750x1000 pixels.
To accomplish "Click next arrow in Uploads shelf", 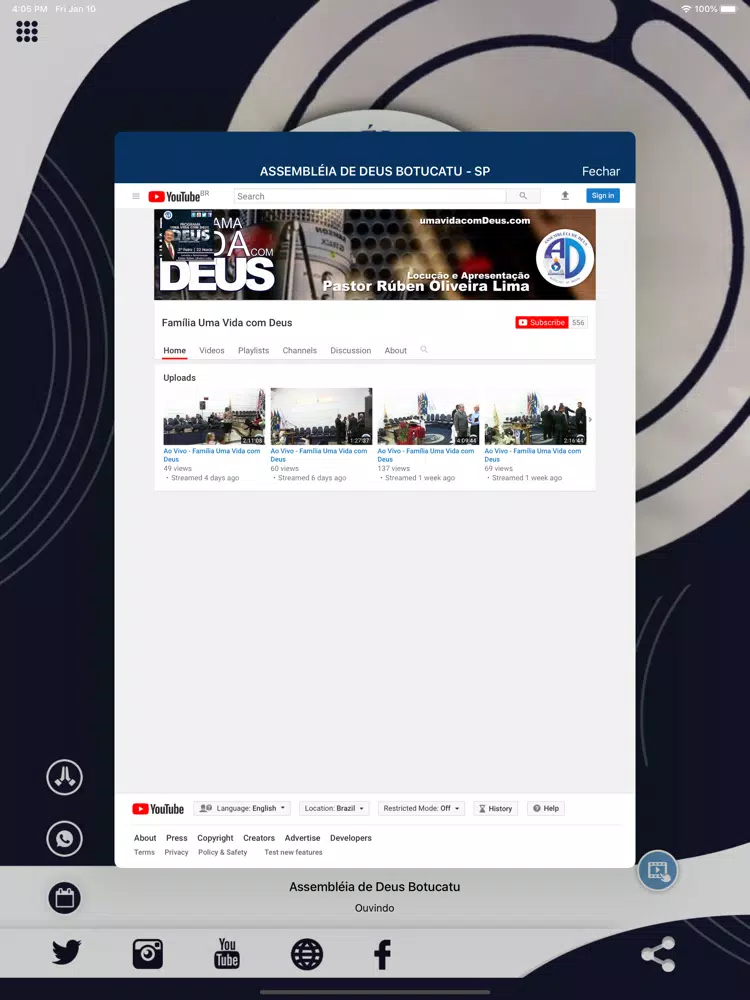I will 590,419.
